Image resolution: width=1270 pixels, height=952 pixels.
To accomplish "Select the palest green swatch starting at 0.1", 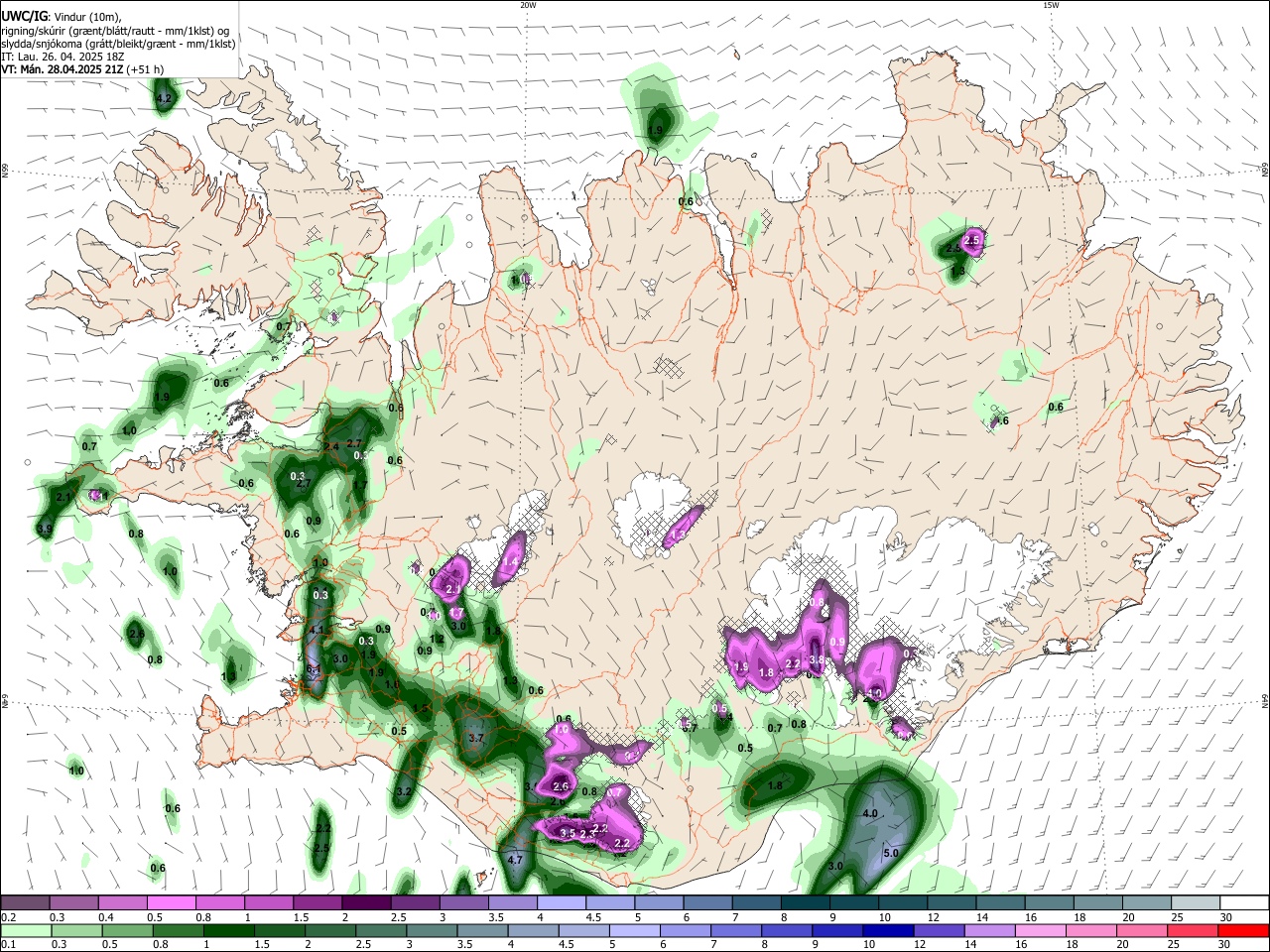I will pos(27,931).
